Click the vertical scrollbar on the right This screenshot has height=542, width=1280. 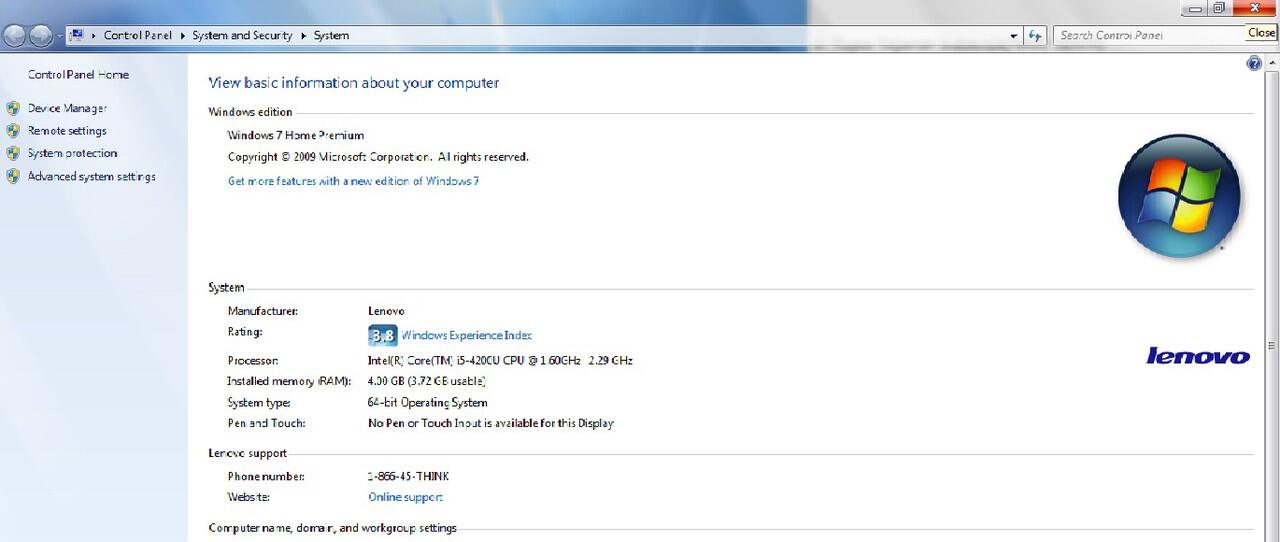click(x=1271, y=300)
